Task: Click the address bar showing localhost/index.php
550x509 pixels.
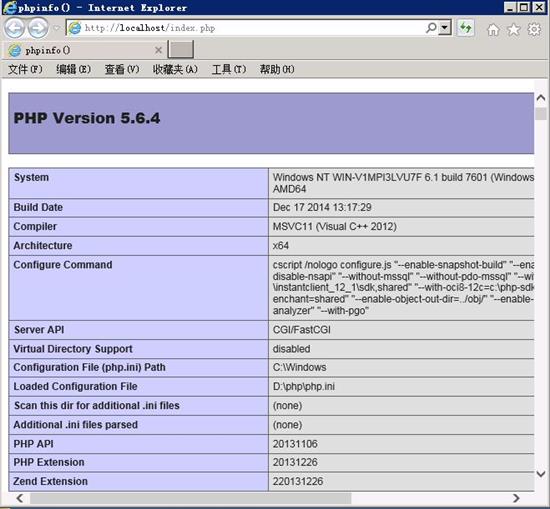Action: click(x=246, y=28)
